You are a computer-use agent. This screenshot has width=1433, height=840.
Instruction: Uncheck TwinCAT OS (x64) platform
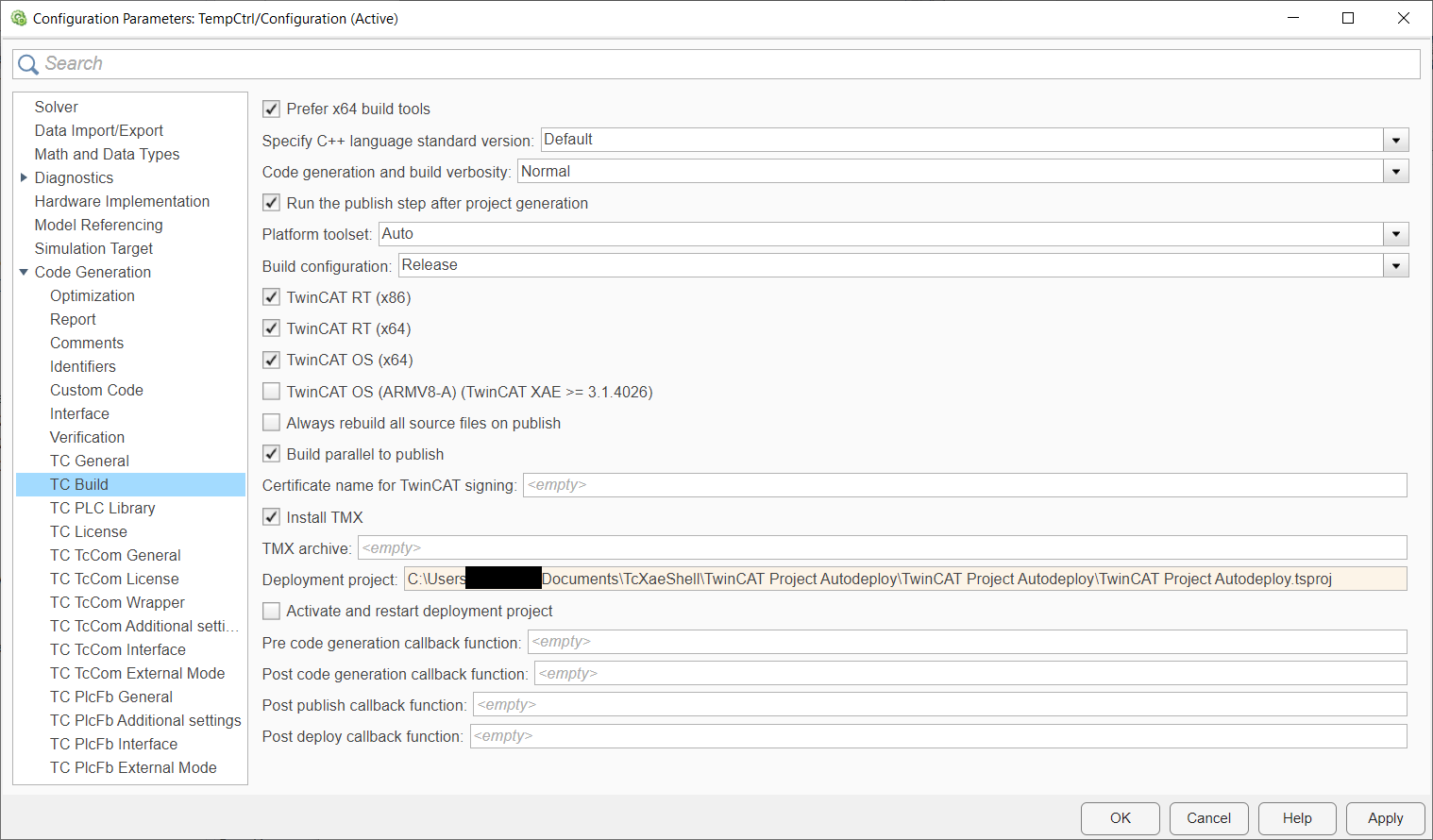click(x=272, y=360)
